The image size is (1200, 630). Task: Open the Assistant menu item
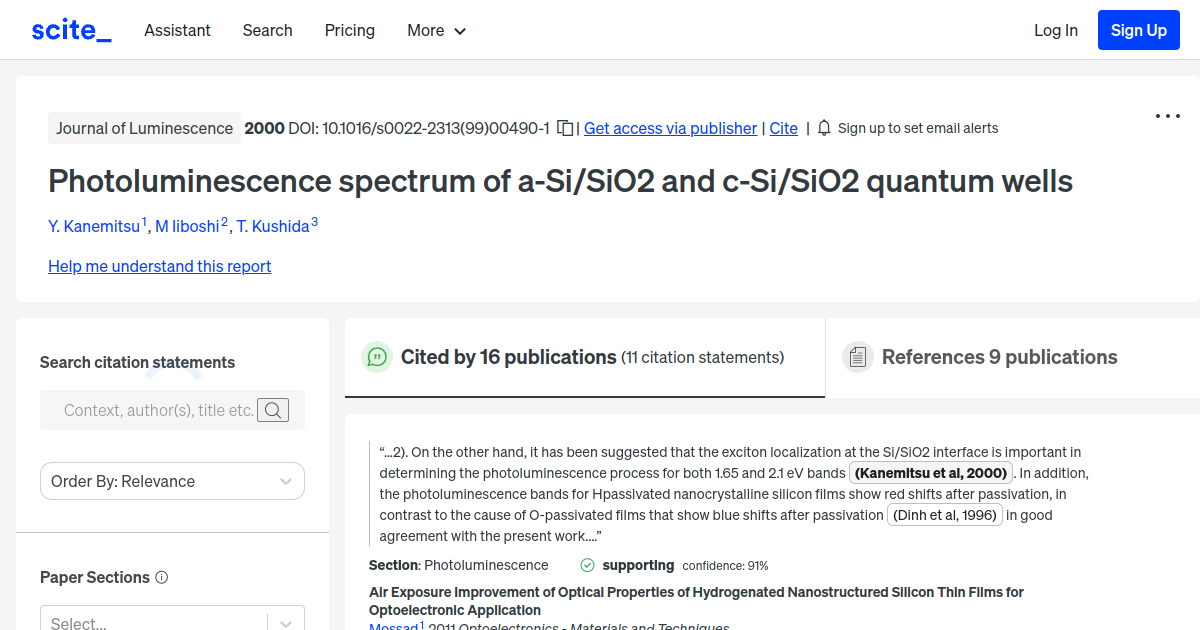(x=177, y=30)
